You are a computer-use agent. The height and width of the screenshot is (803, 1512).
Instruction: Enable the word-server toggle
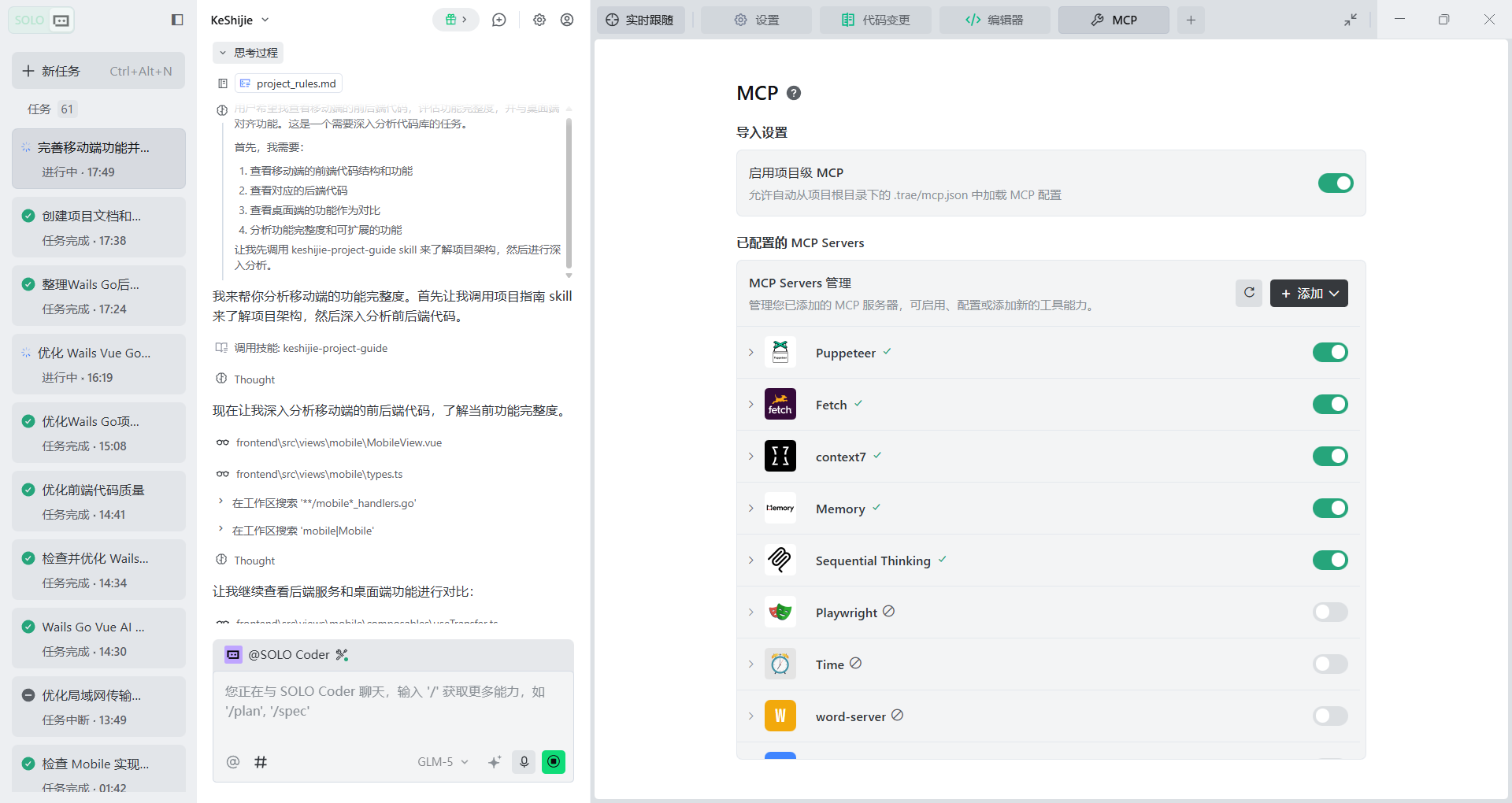click(x=1330, y=716)
